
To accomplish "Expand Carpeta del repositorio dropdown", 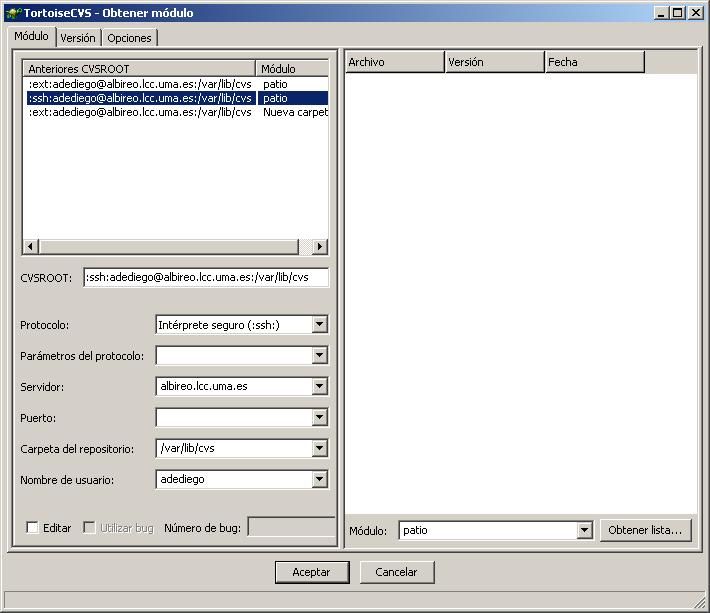I will click(320, 448).
